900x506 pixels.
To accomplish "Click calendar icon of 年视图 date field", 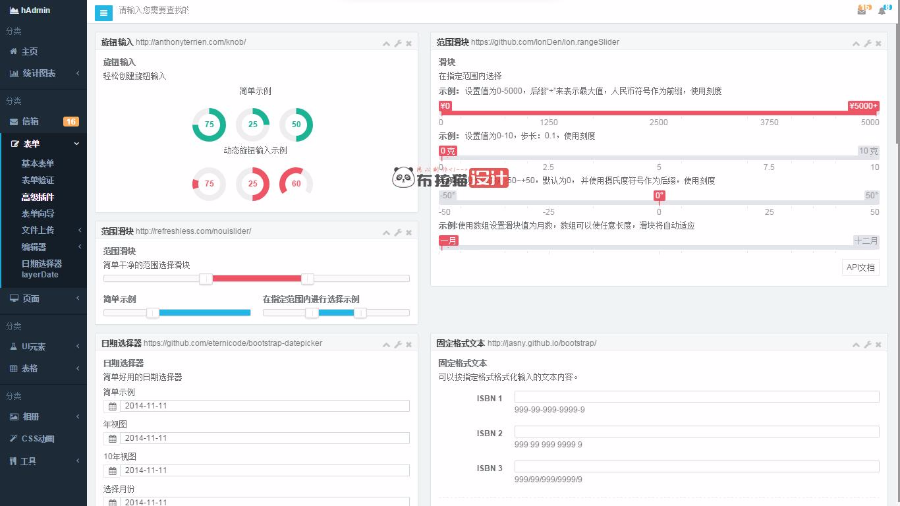I will 112,438.
